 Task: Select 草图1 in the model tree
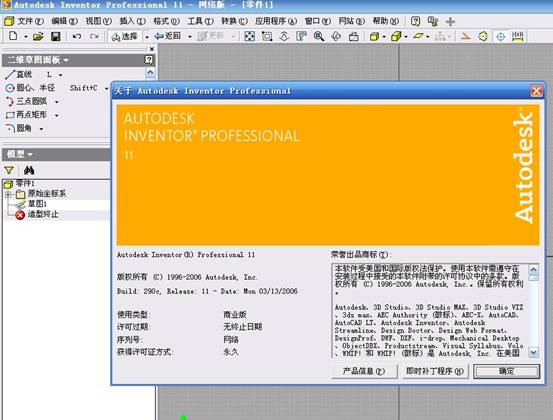coord(37,203)
